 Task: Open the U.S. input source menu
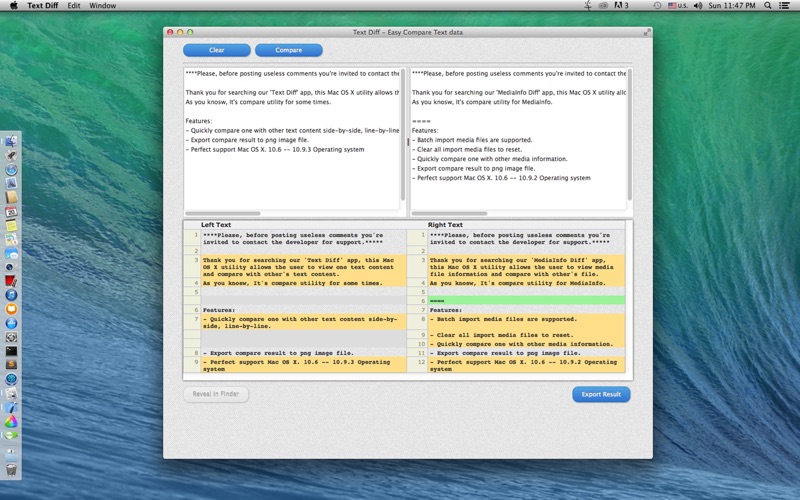coord(678,5)
